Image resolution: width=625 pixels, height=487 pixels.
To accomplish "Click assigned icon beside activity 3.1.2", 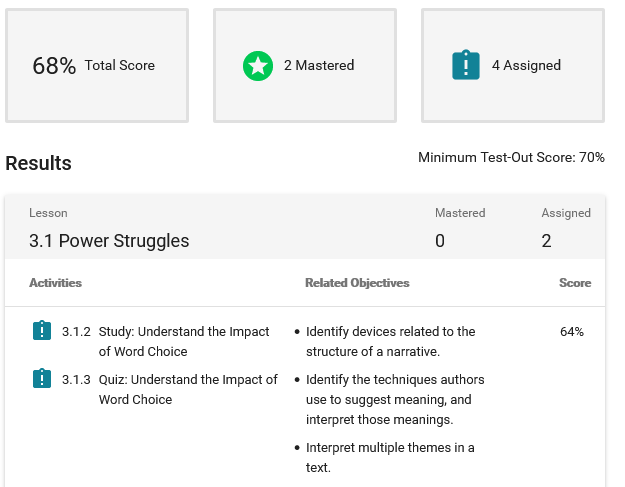I will (42, 330).
